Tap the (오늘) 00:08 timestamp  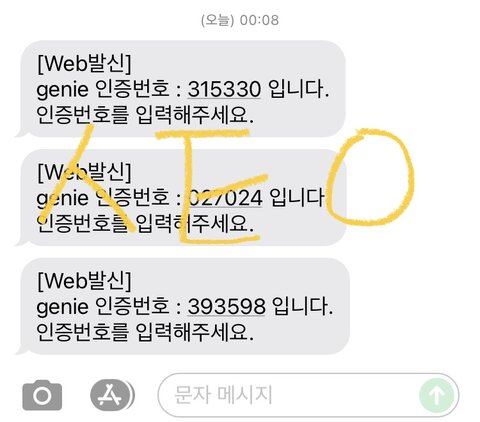pyautogui.click(x=240, y=20)
